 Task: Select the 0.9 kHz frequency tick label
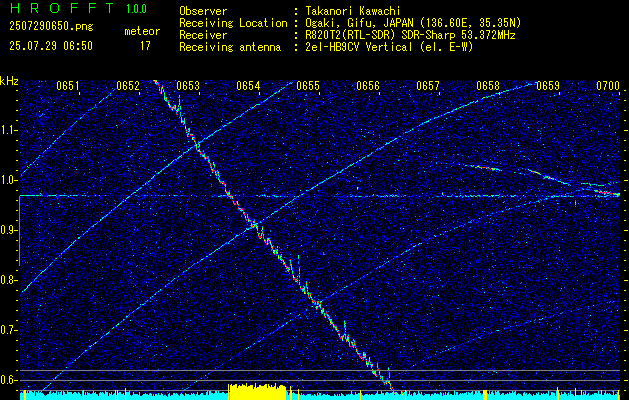9,230
